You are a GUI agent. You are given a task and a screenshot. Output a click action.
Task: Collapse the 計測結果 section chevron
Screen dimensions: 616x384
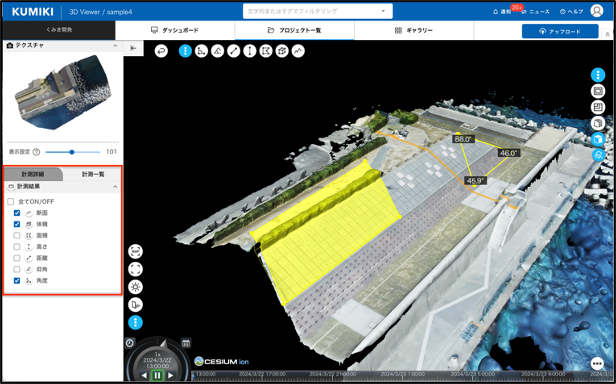115,187
